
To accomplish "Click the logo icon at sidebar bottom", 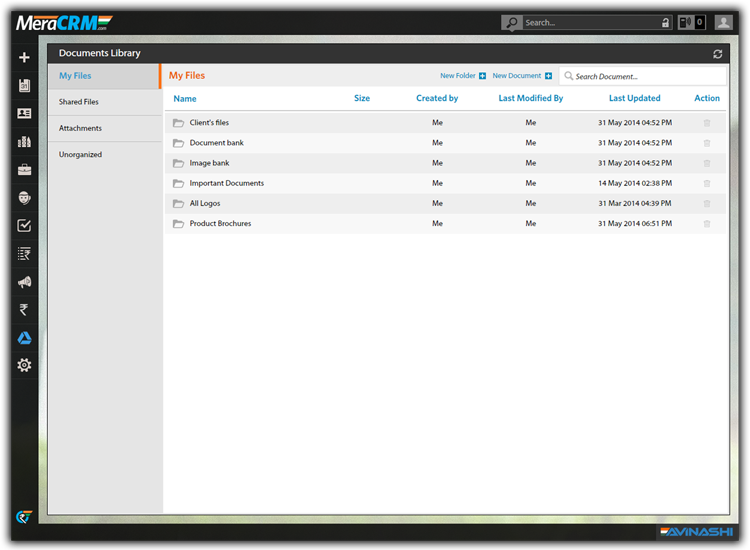I will [x=24, y=517].
